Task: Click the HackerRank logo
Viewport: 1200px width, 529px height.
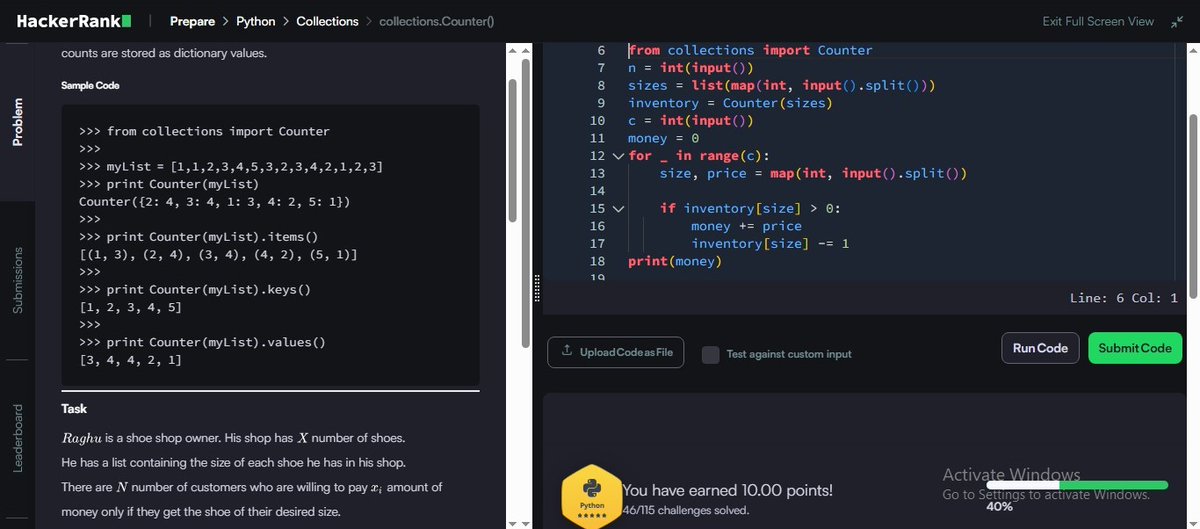Action: click(x=74, y=21)
